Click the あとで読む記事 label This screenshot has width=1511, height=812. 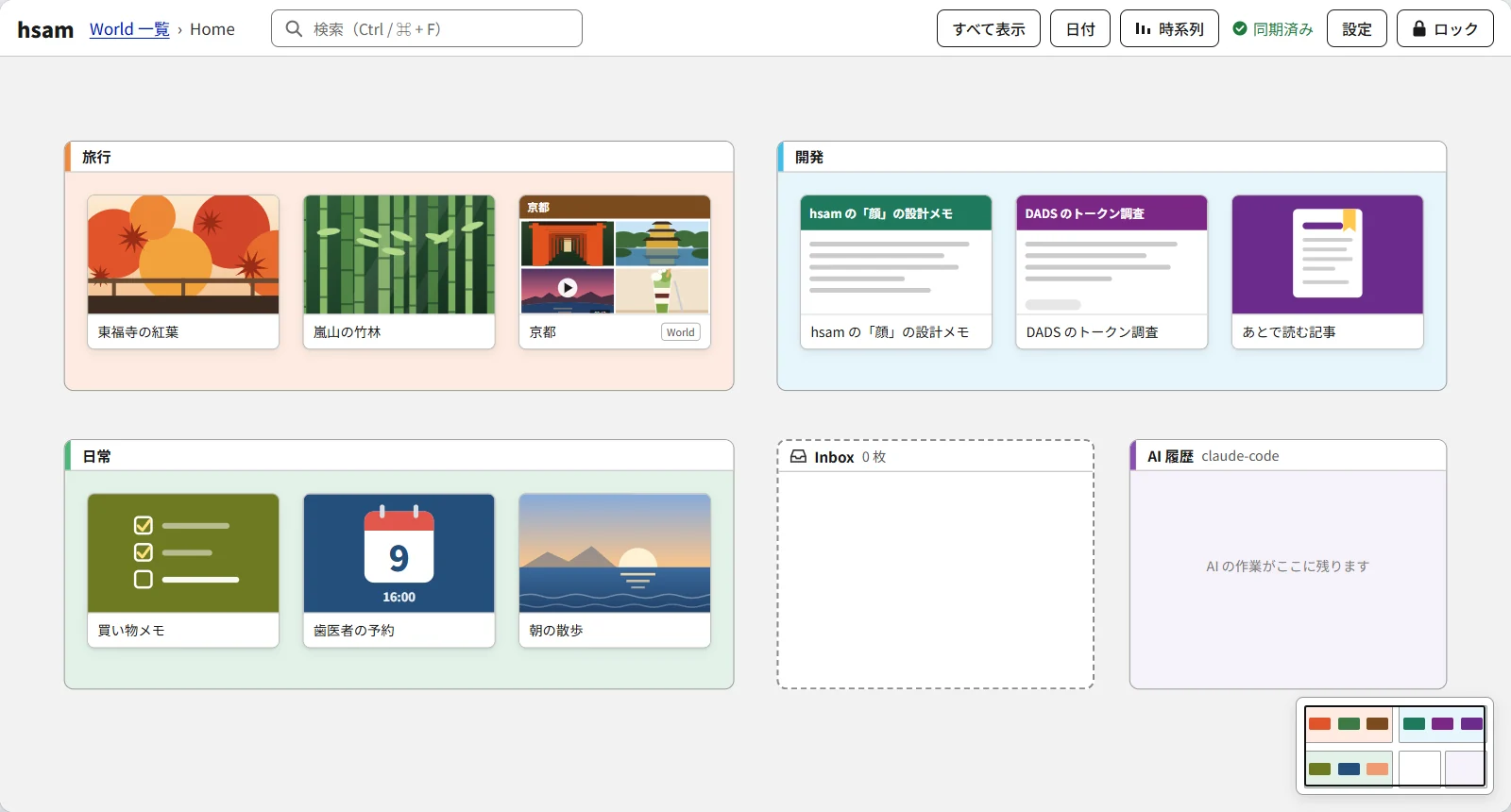point(1289,332)
